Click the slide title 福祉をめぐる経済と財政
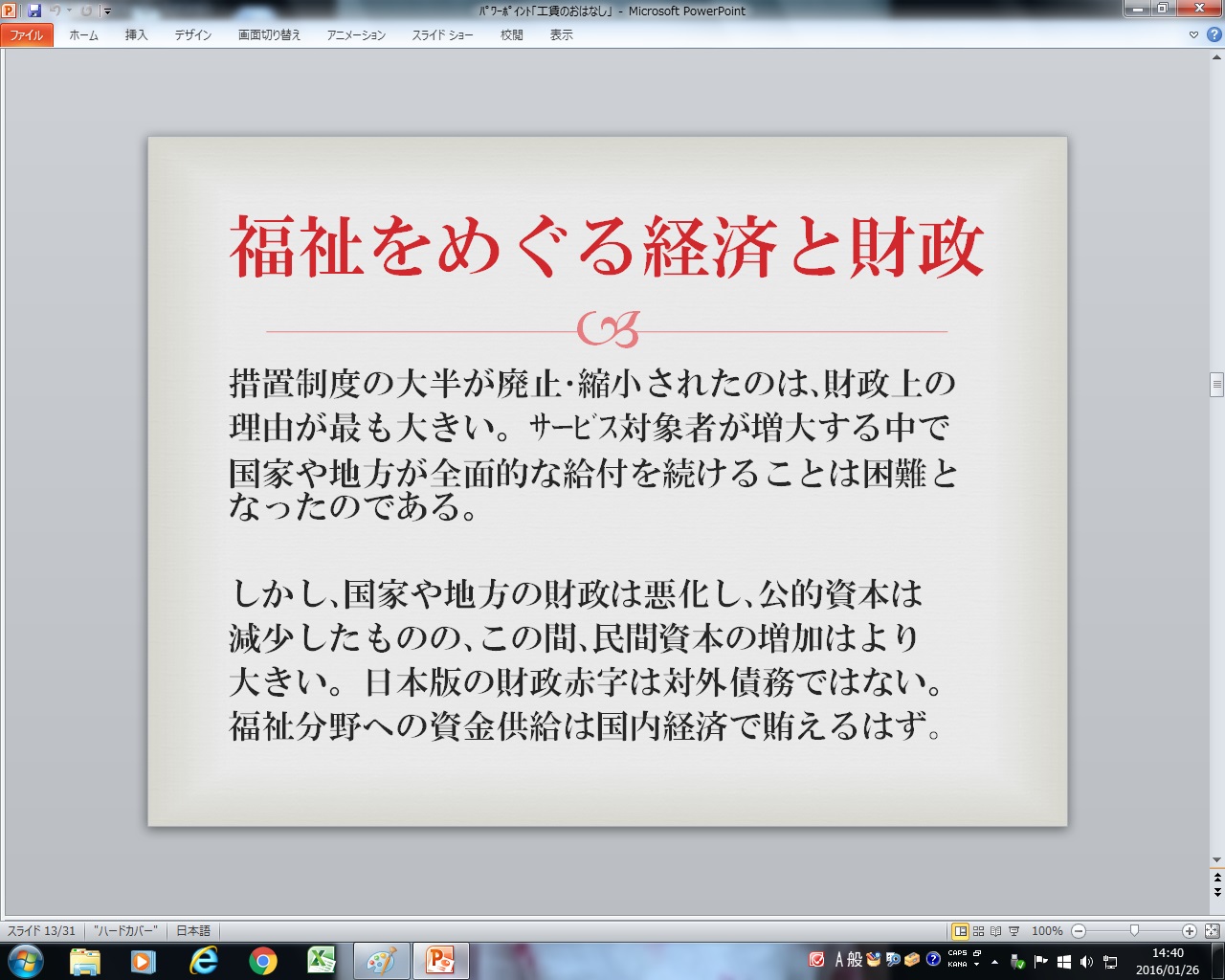 [x=607, y=247]
